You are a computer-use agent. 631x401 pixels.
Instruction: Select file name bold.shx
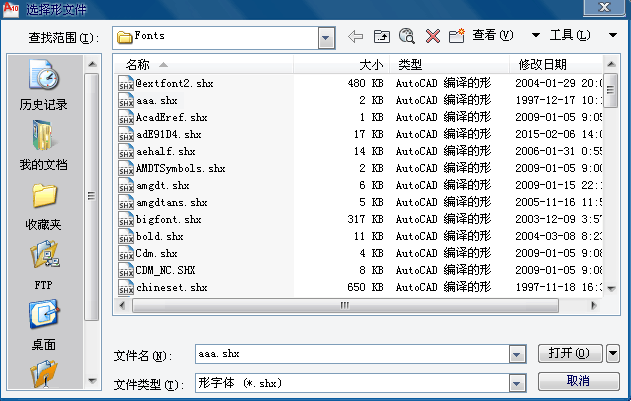pyautogui.click(x=160, y=236)
